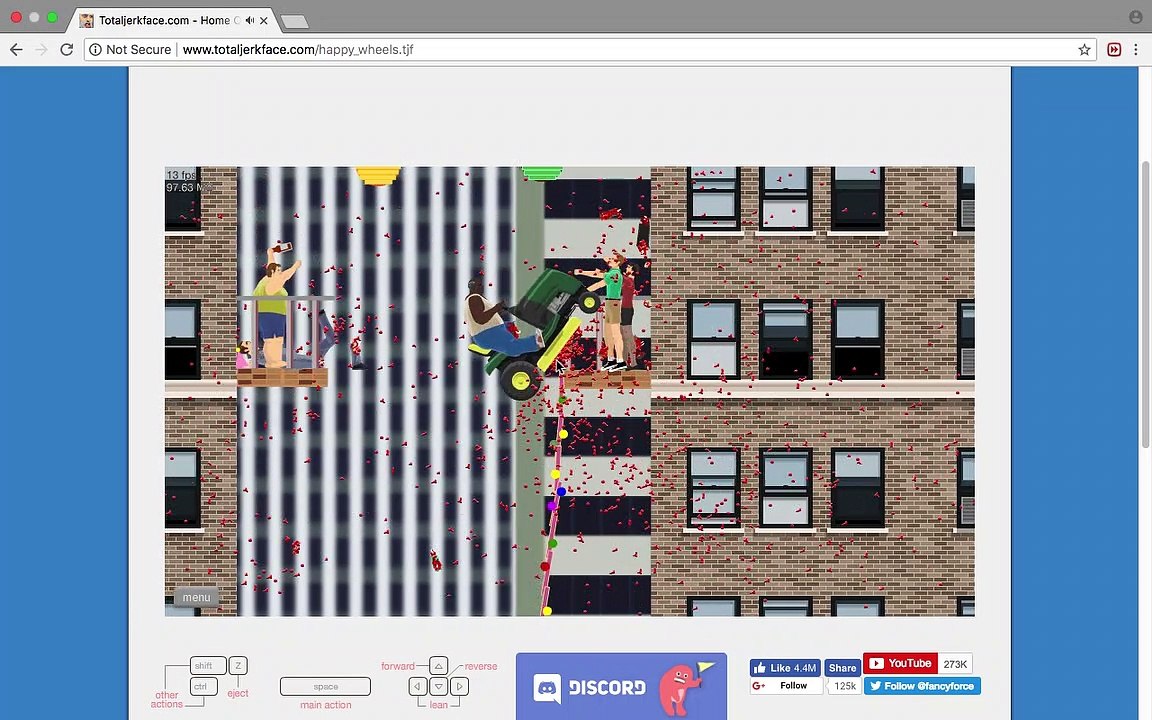Bookmark this page with the star icon
Image resolution: width=1152 pixels, height=720 pixels.
point(1084,49)
